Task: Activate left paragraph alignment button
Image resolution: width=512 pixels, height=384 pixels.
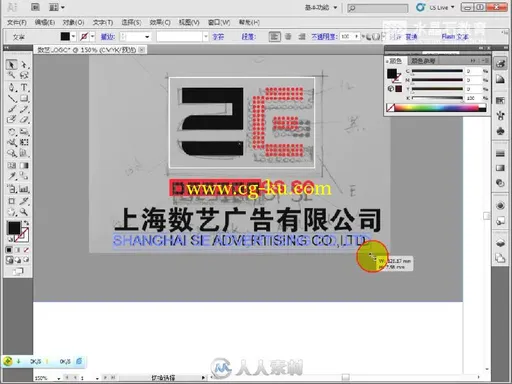Action: click(275, 36)
